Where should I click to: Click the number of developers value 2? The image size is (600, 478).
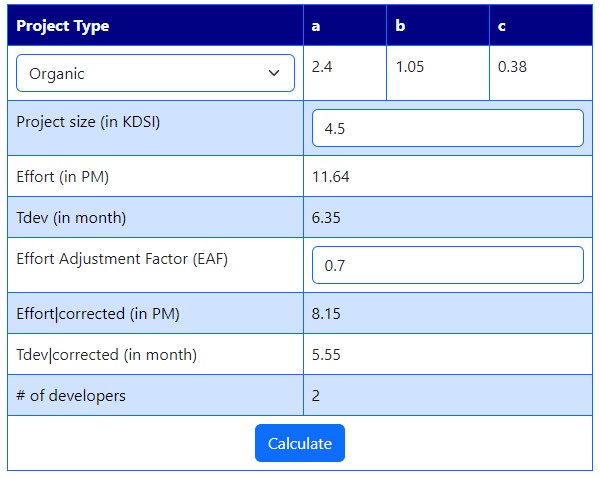(316, 396)
